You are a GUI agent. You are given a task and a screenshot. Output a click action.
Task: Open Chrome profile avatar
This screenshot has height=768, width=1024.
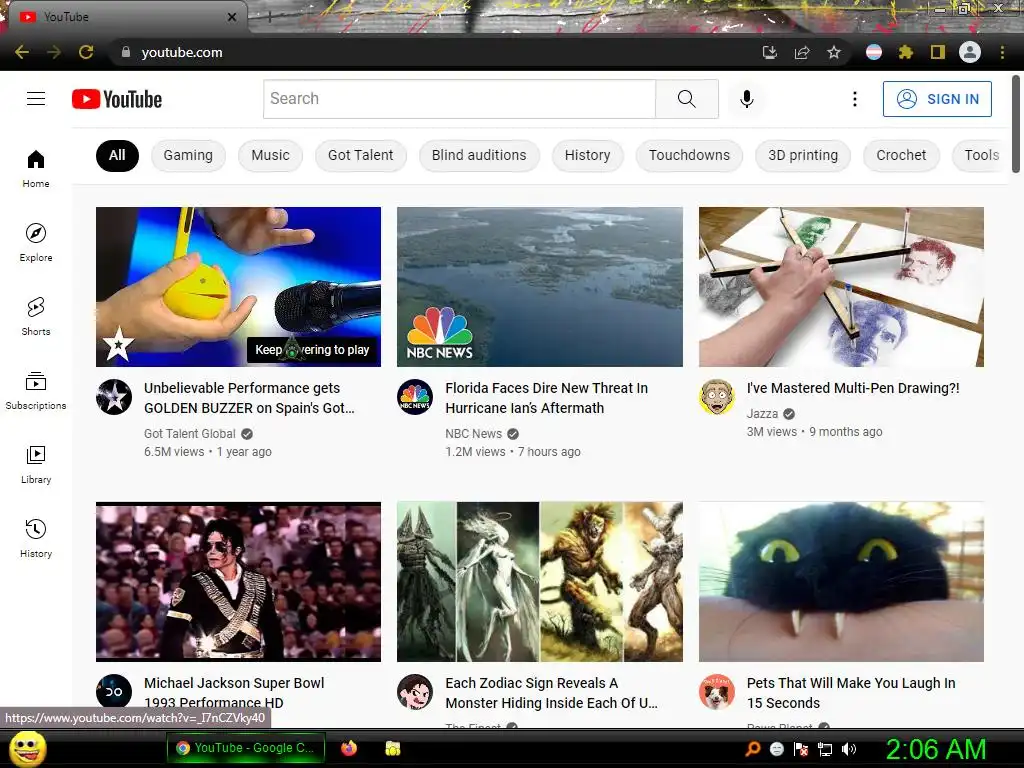click(970, 52)
